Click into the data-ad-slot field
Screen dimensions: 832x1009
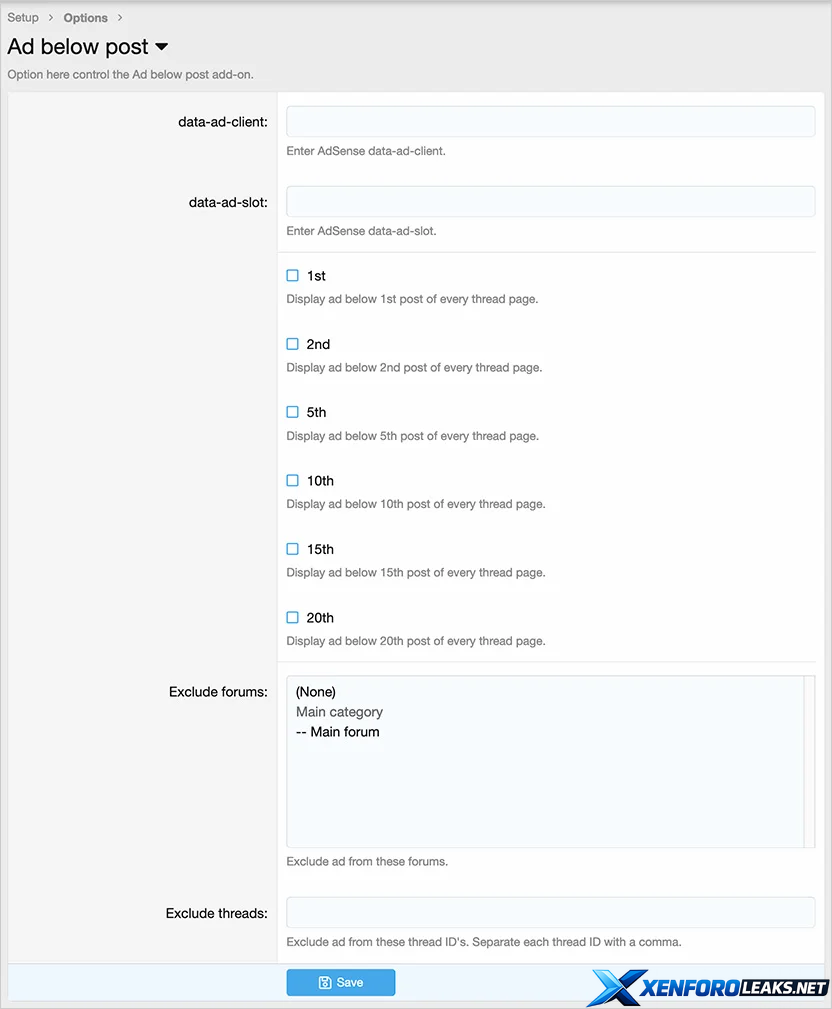click(x=550, y=201)
